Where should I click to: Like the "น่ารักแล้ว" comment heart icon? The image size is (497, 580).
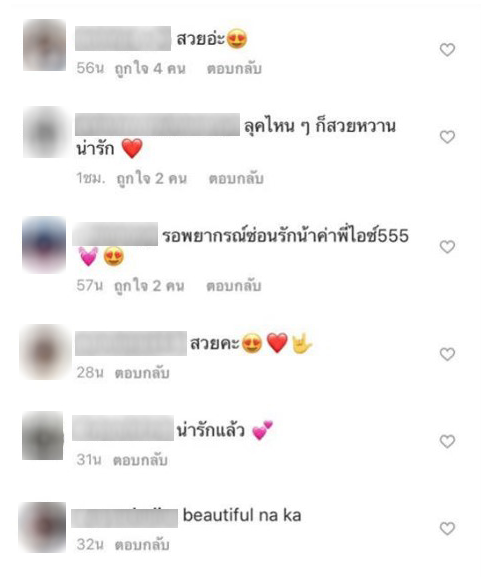coord(447,441)
